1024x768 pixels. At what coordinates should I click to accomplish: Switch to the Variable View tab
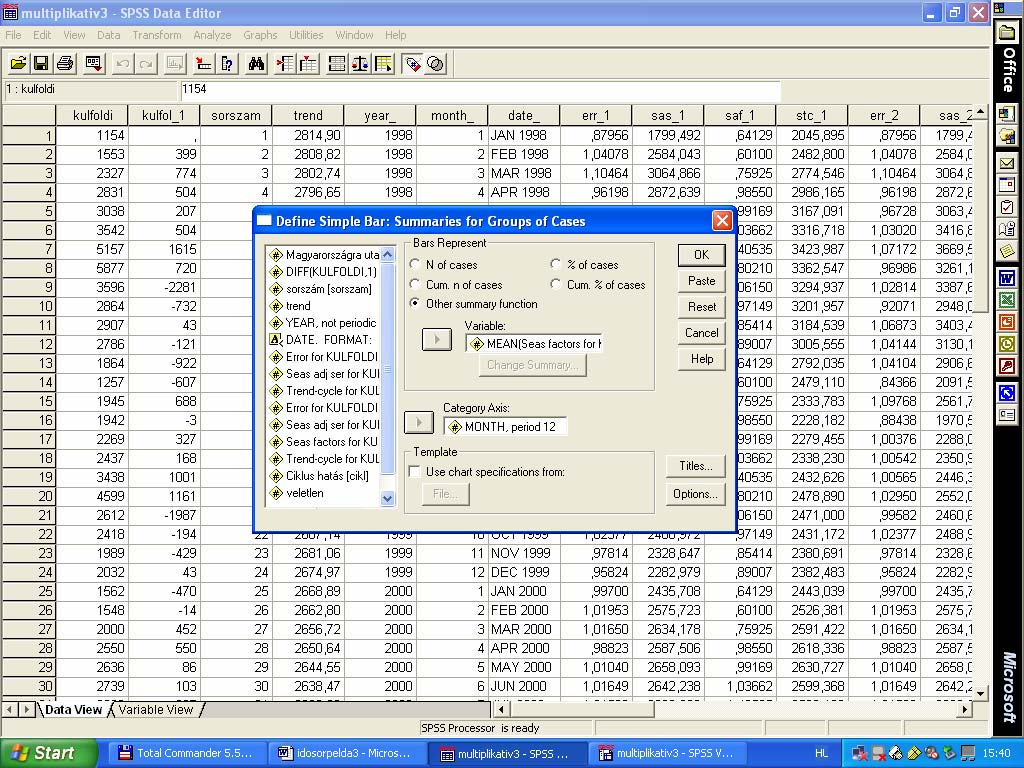pyautogui.click(x=156, y=709)
